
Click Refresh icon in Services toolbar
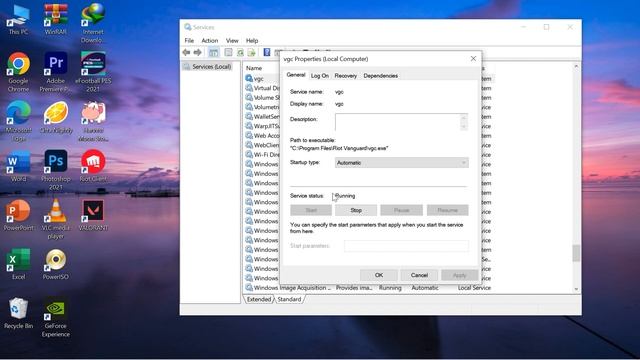(240, 52)
